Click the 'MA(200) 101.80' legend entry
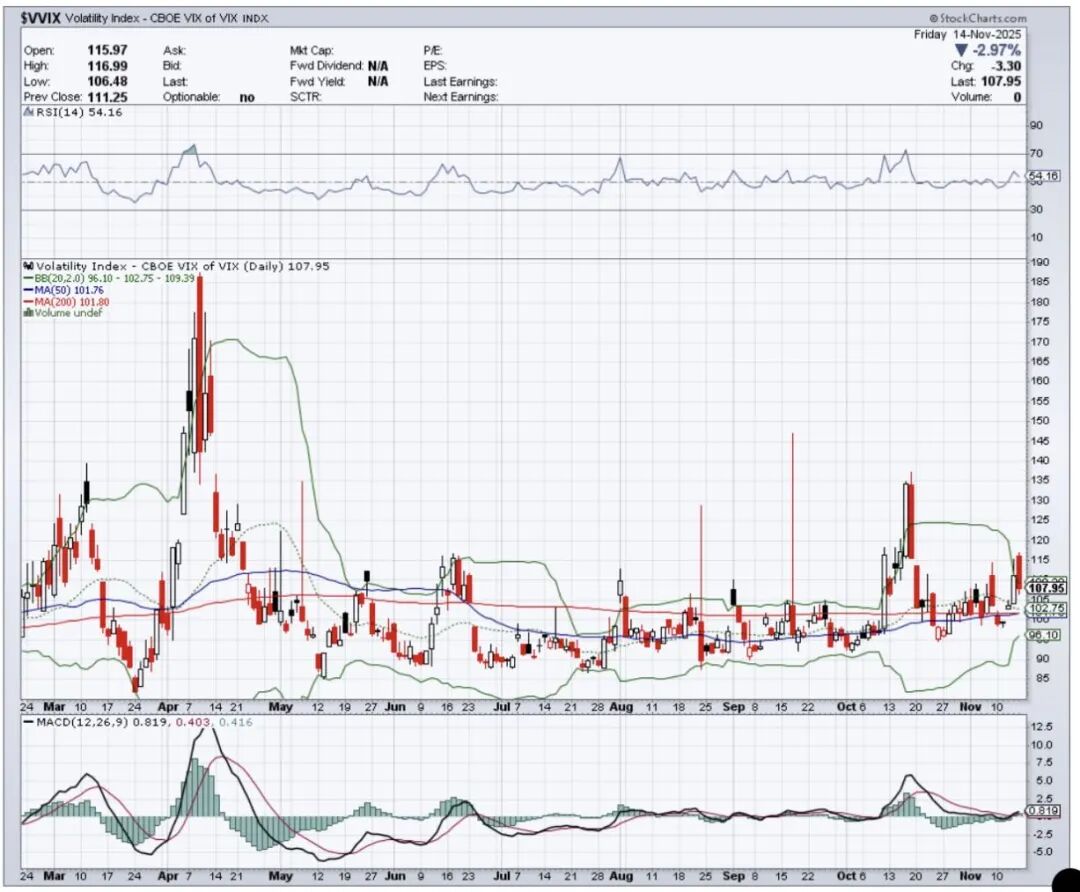The image size is (1080, 892). [72, 302]
